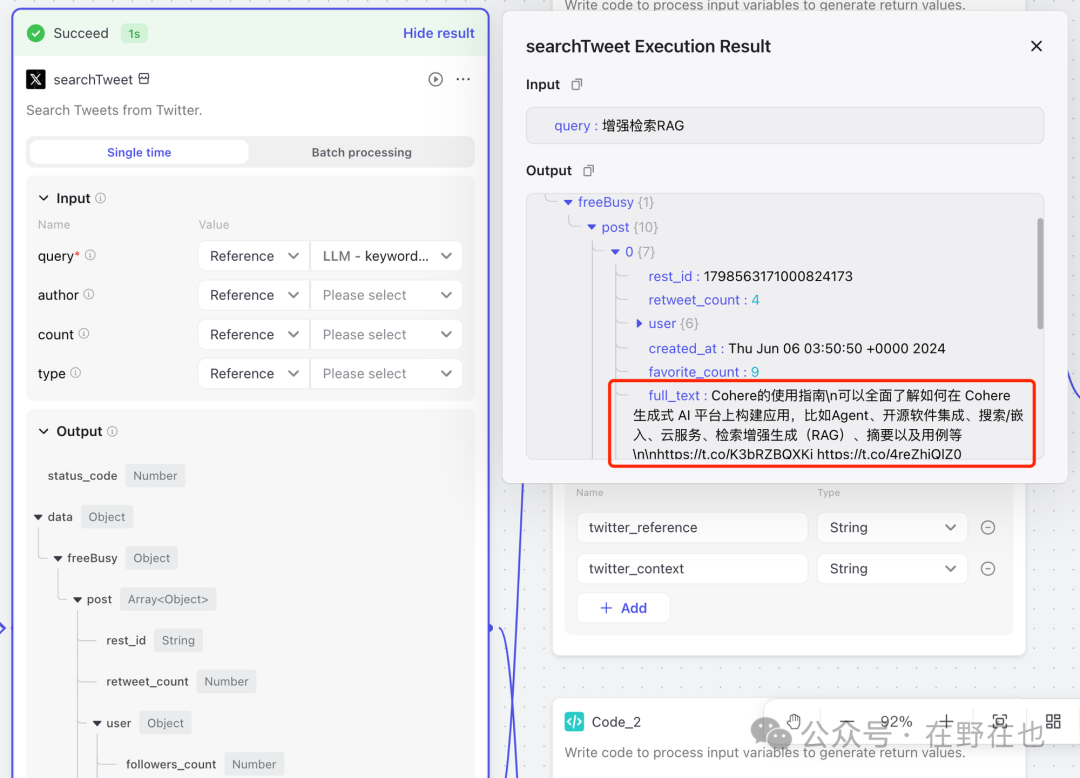Click the info icon beside query

[x=90, y=255]
